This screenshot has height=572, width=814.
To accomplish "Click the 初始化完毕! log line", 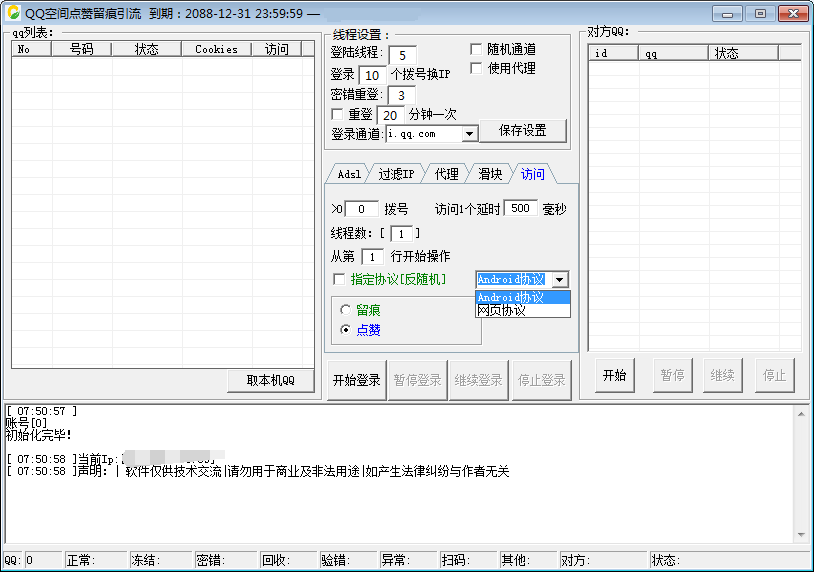I will [x=38, y=435].
